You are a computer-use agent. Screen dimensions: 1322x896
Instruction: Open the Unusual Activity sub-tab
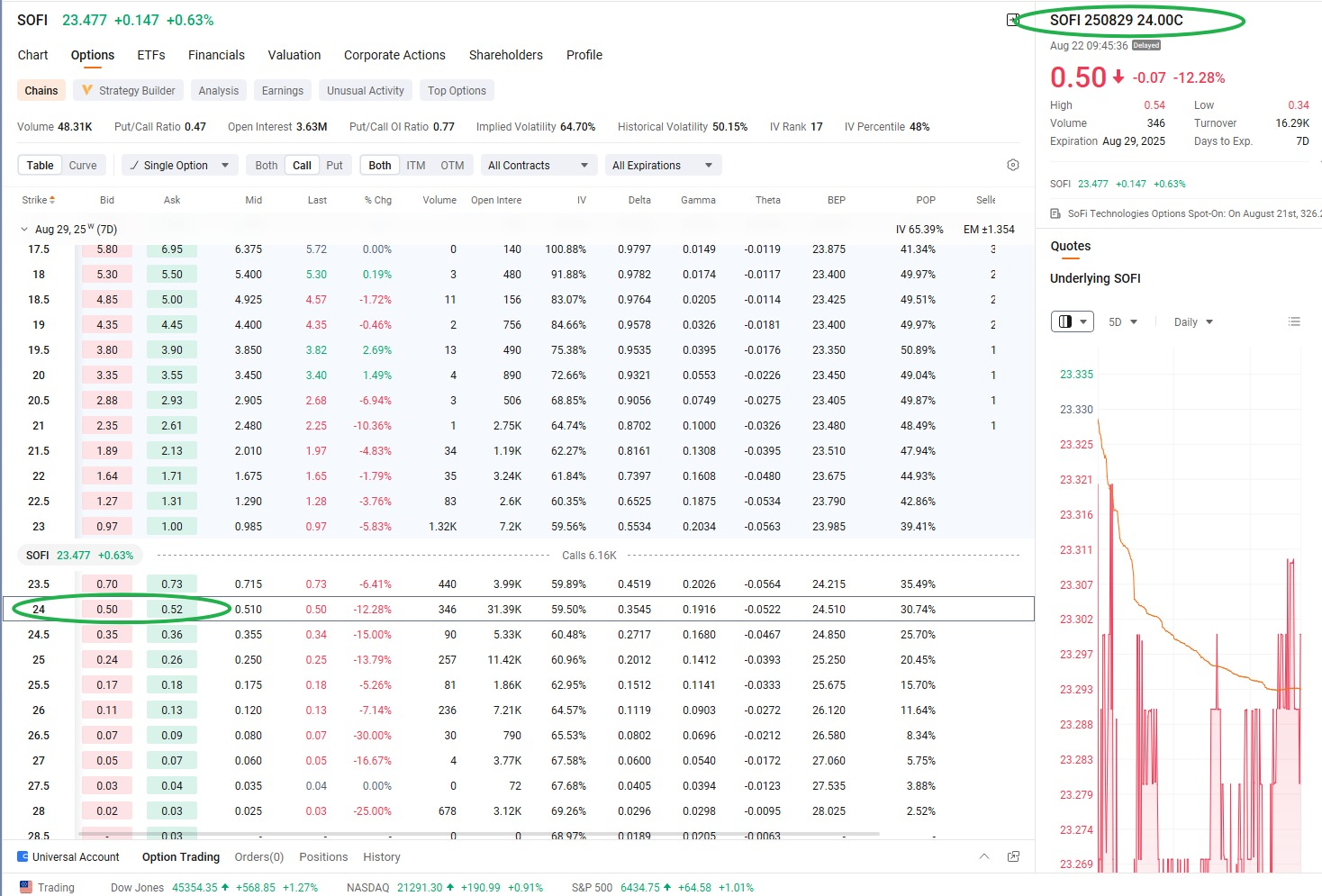pyautogui.click(x=366, y=91)
